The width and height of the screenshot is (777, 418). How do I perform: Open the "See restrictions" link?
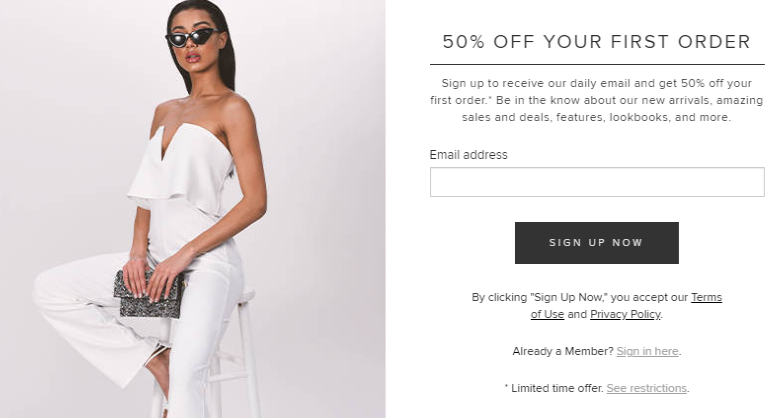pyautogui.click(x=647, y=388)
